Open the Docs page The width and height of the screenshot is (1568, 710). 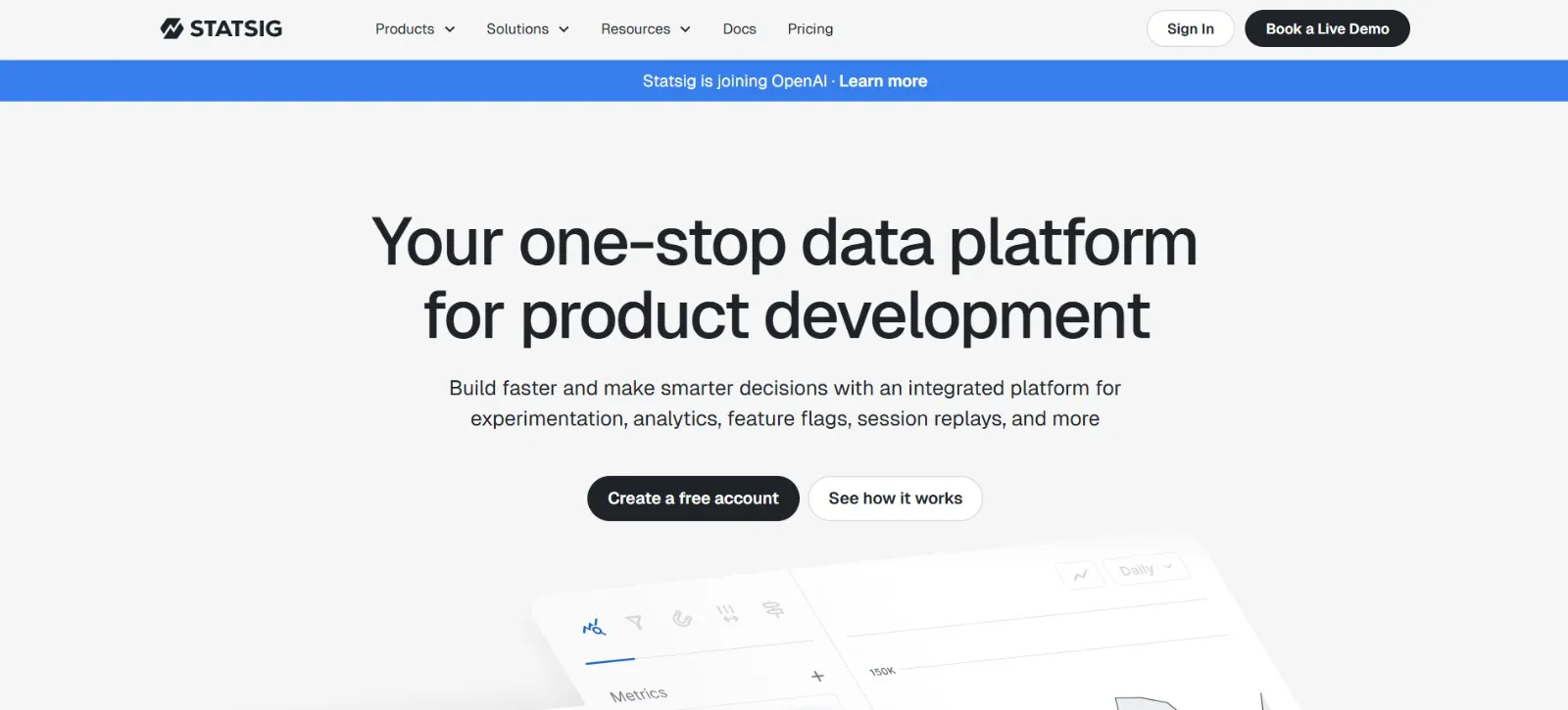[x=739, y=29]
